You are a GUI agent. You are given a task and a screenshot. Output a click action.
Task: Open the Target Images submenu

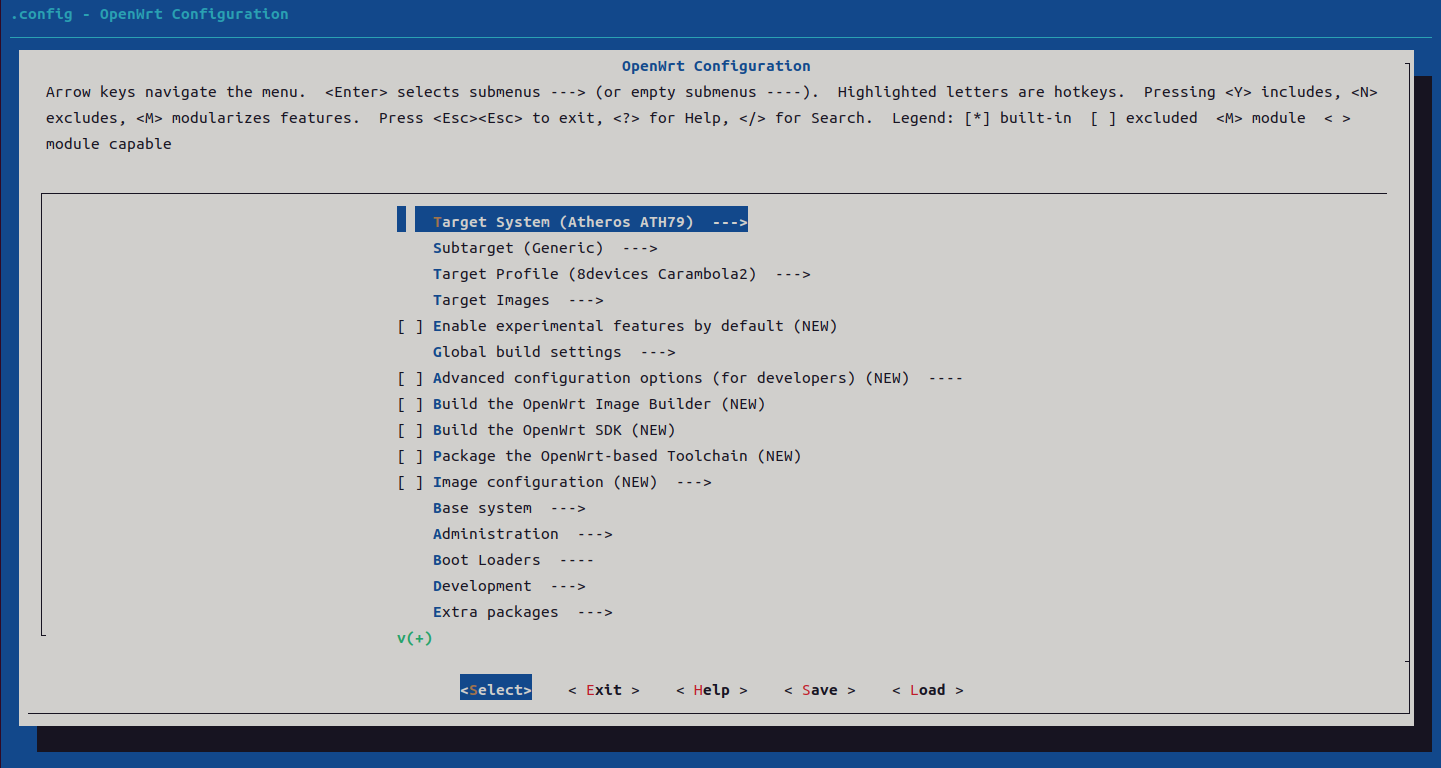tap(518, 300)
